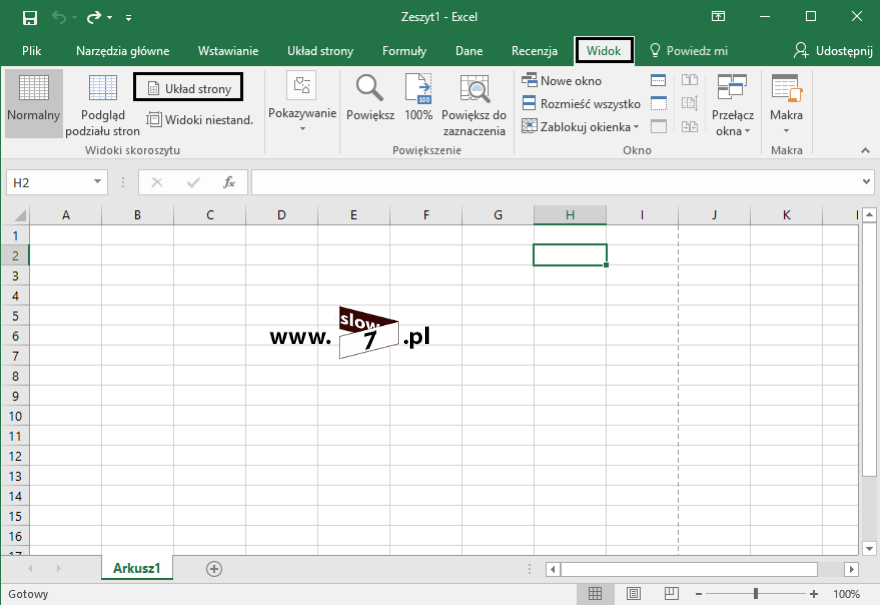
Task: Click the down arrow of the vertical scrollbar
Action: tap(869, 548)
